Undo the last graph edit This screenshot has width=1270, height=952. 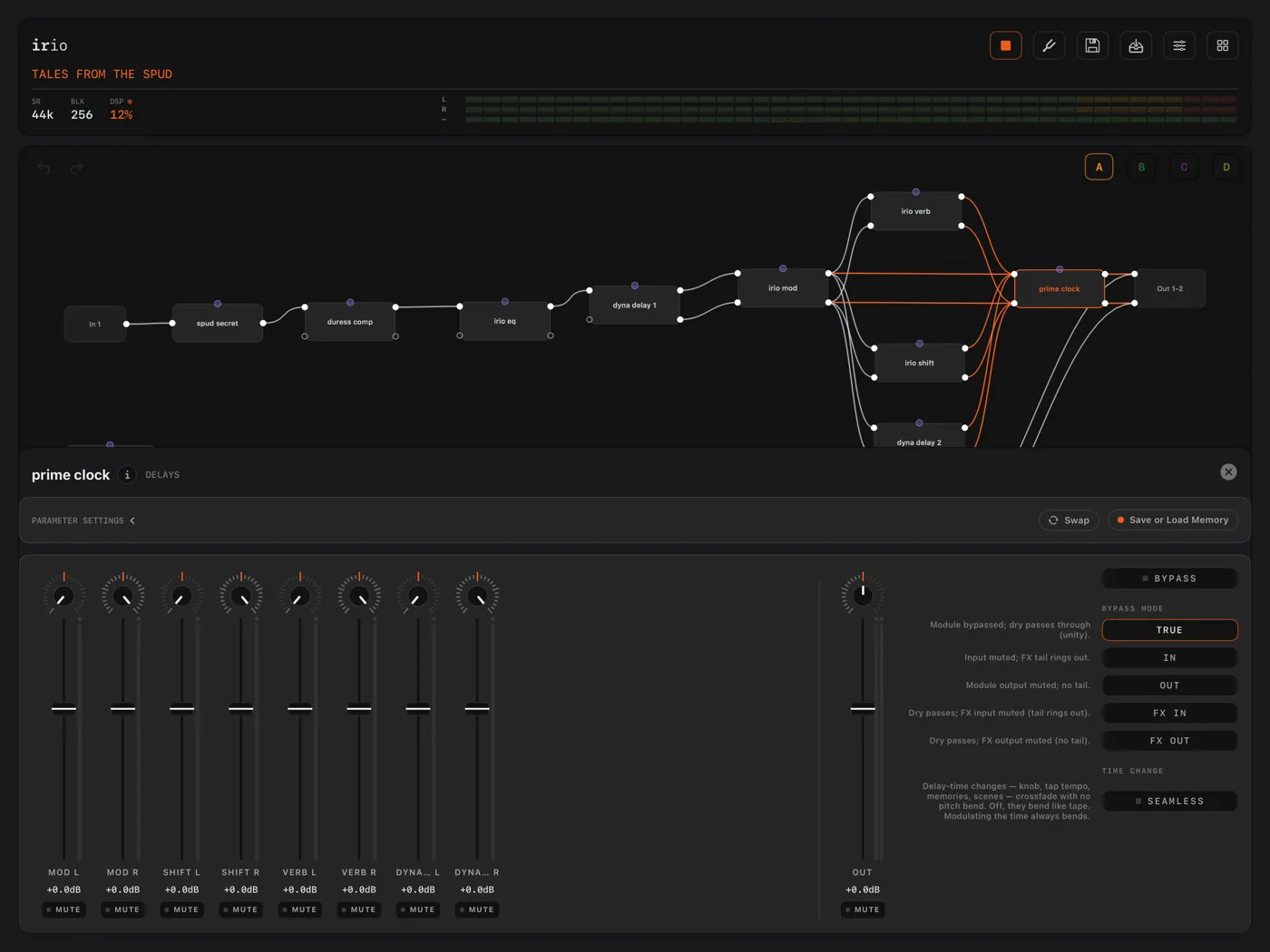click(x=44, y=168)
